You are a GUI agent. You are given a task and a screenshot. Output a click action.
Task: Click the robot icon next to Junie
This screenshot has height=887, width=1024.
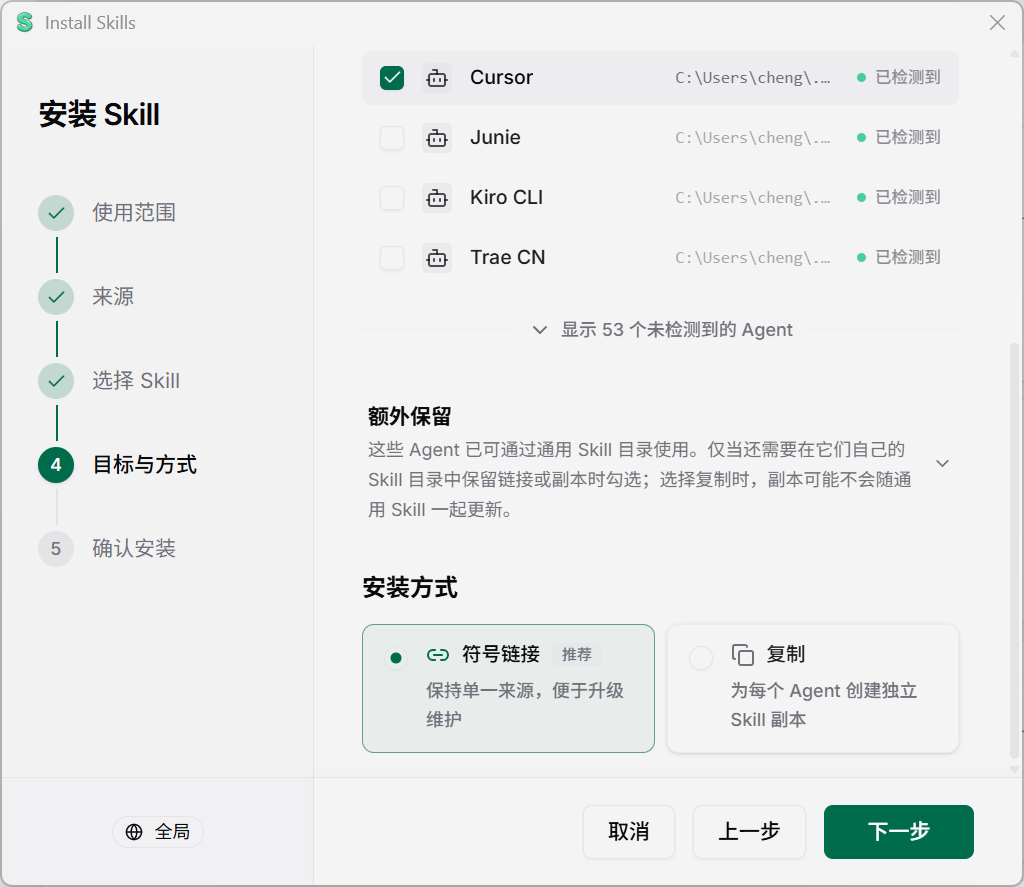point(437,138)
